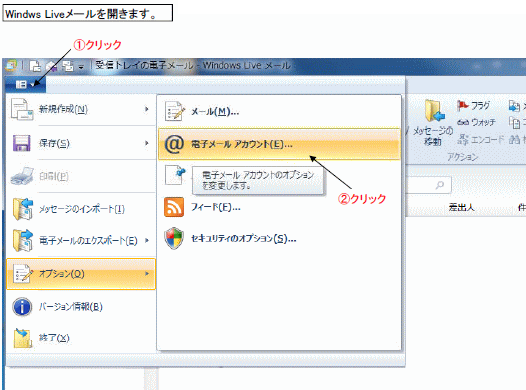
Task: Sort by the 差出人 column header
Action: pyautogui.click(x=461, y=207)
